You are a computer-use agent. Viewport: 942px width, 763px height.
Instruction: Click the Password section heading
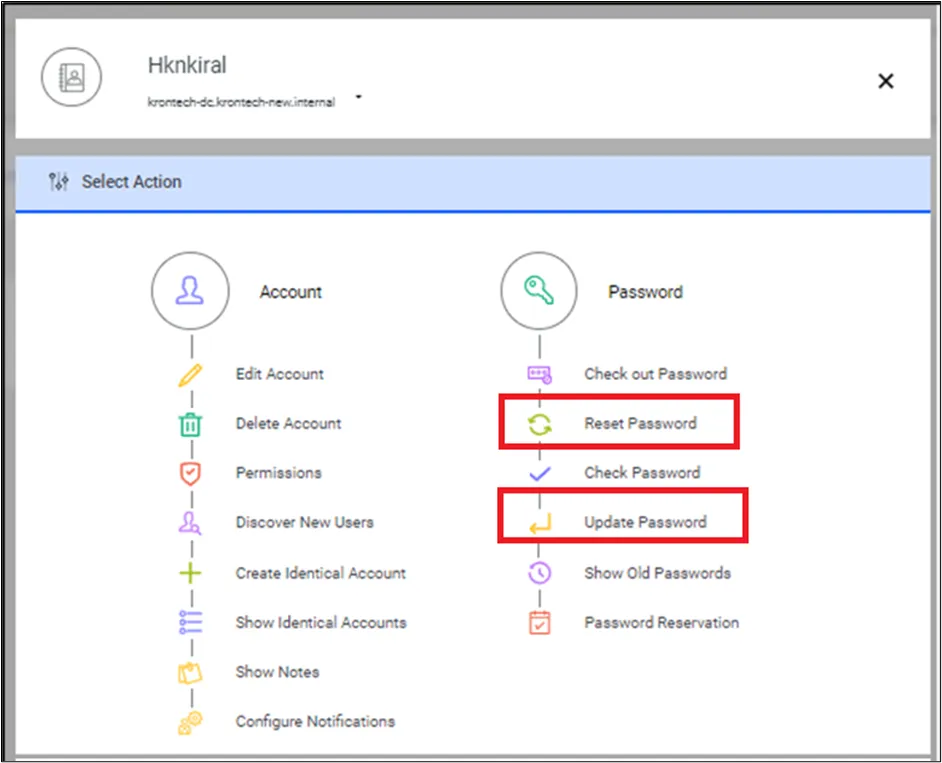click(646, 292)
